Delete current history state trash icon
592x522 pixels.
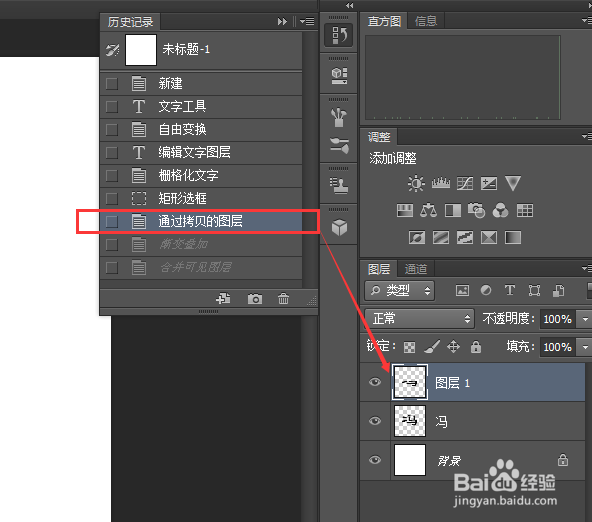pyautogui.click(x=283, y=299)
